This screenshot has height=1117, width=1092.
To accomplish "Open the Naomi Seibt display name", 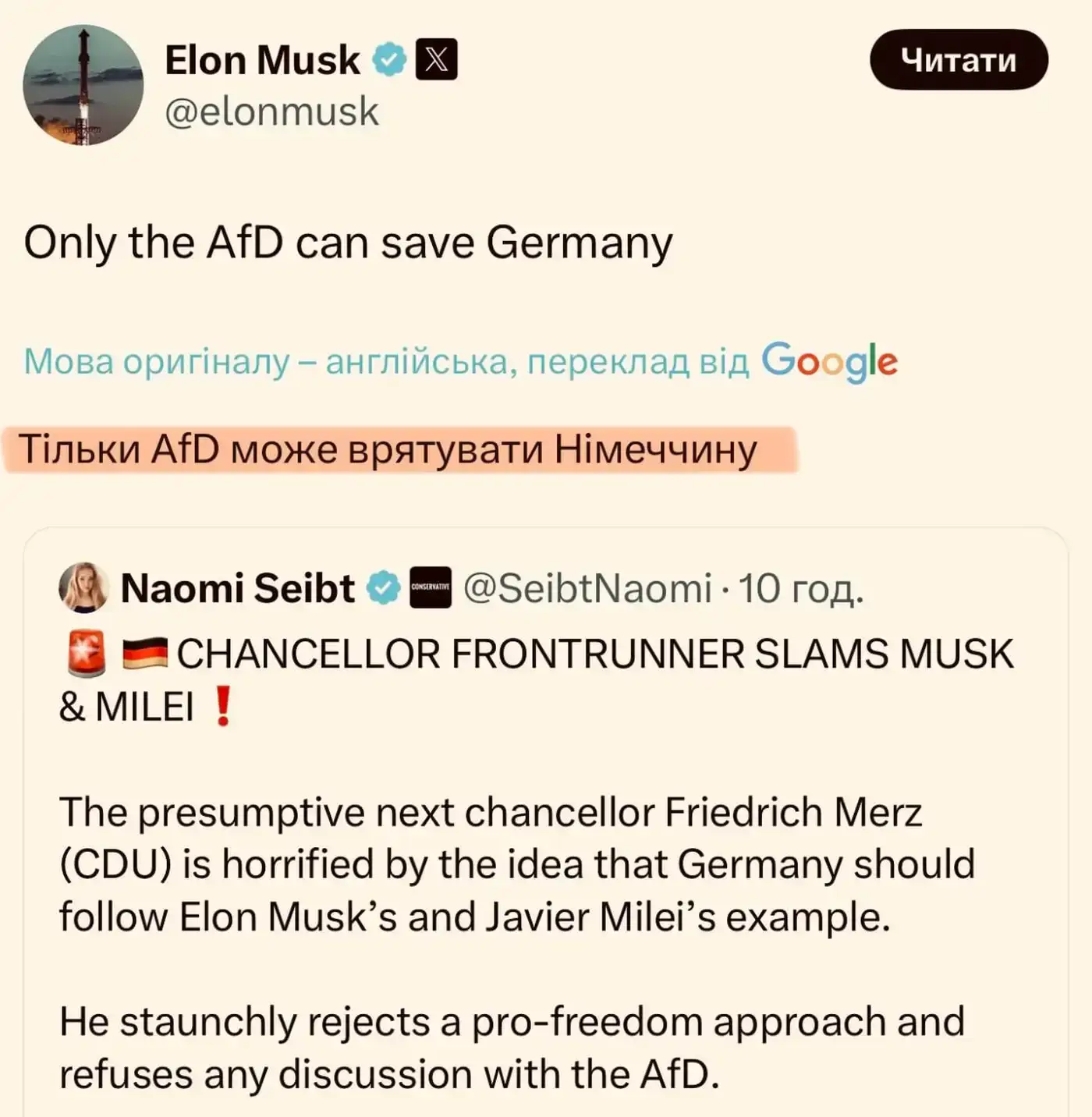I will click(238, 587).
